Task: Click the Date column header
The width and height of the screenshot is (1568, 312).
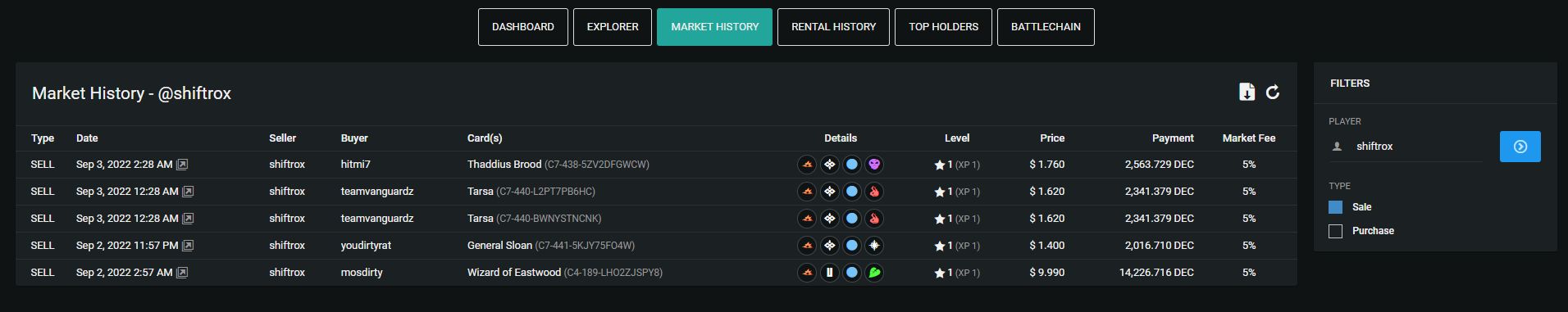Action: (x=87, y=138)
